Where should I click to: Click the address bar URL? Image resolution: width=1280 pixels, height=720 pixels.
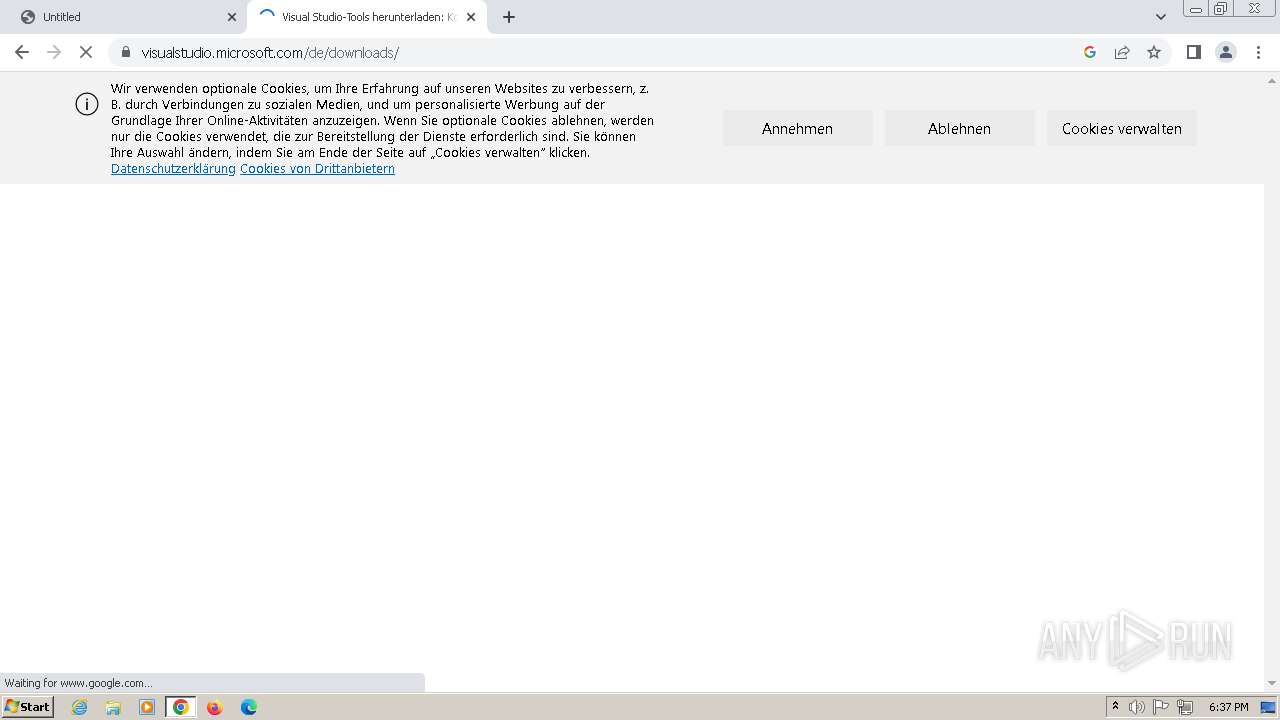270,52
